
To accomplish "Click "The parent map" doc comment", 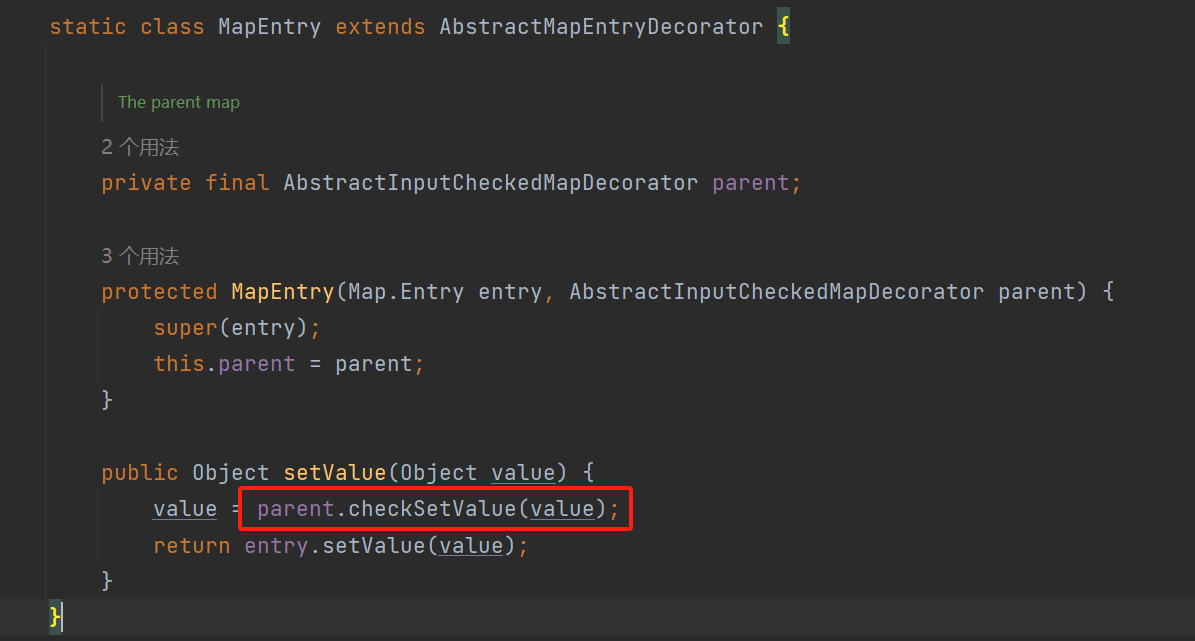I will point(179,102).
